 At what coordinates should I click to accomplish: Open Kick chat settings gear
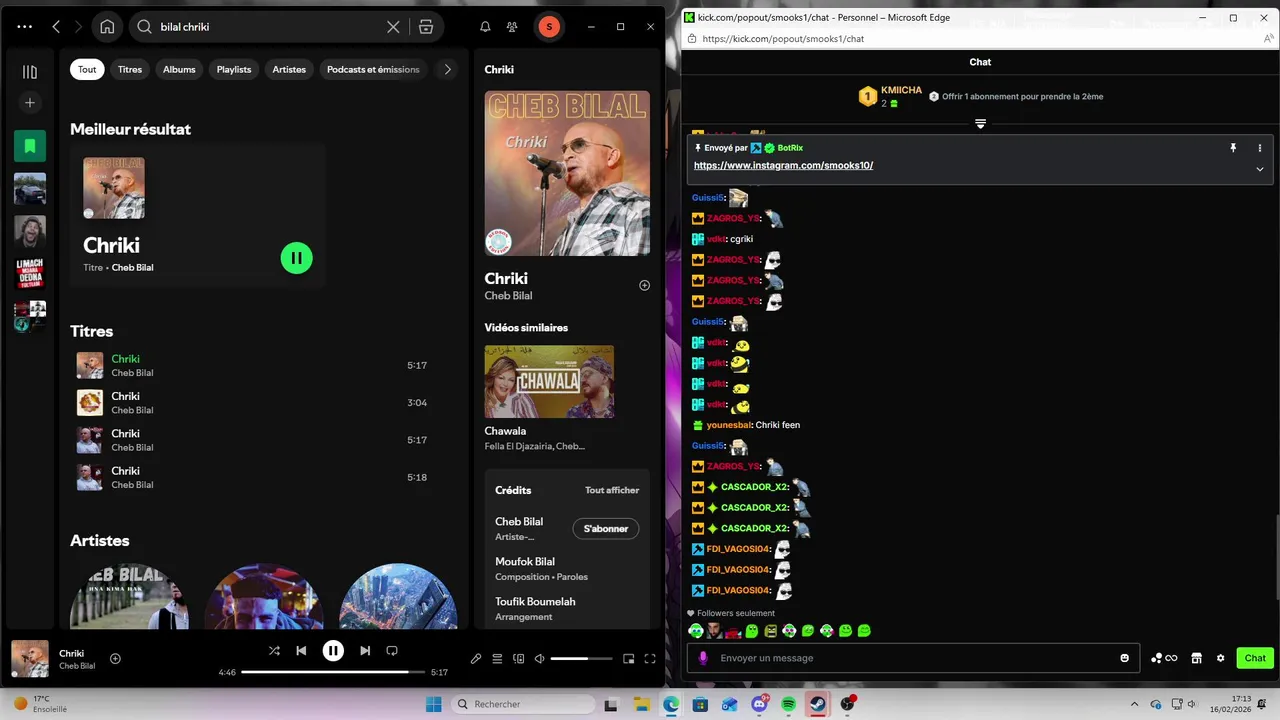point(1220,658)
